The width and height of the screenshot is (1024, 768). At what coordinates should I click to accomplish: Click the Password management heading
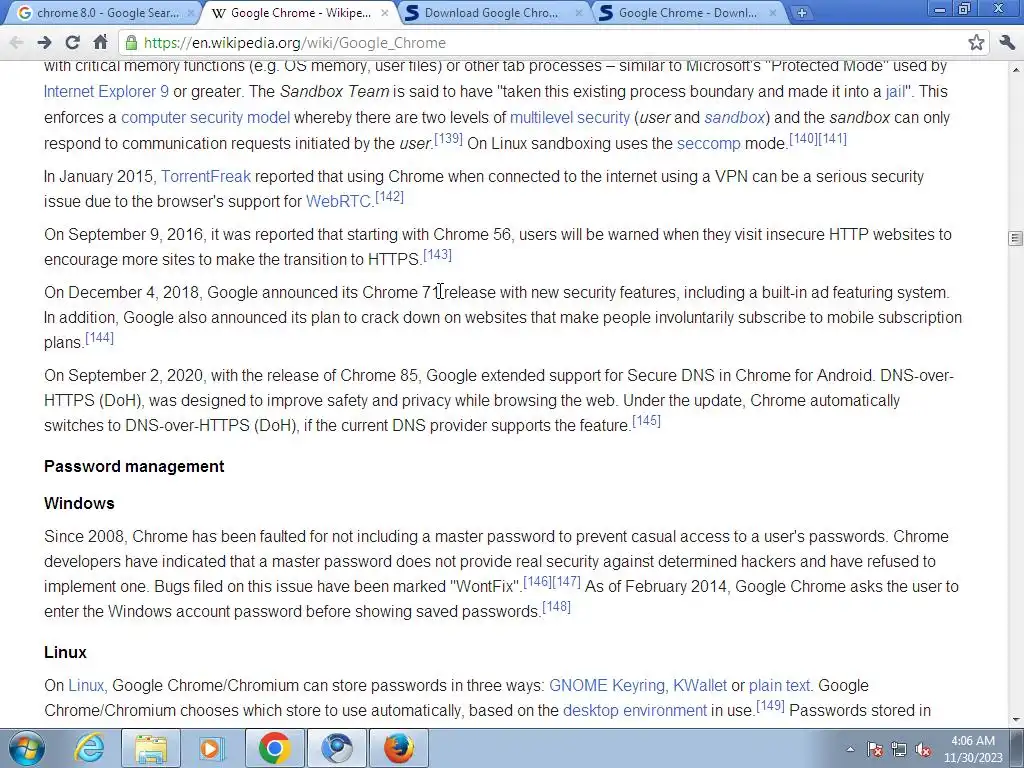pyautogui.click(x=134, y=466)
